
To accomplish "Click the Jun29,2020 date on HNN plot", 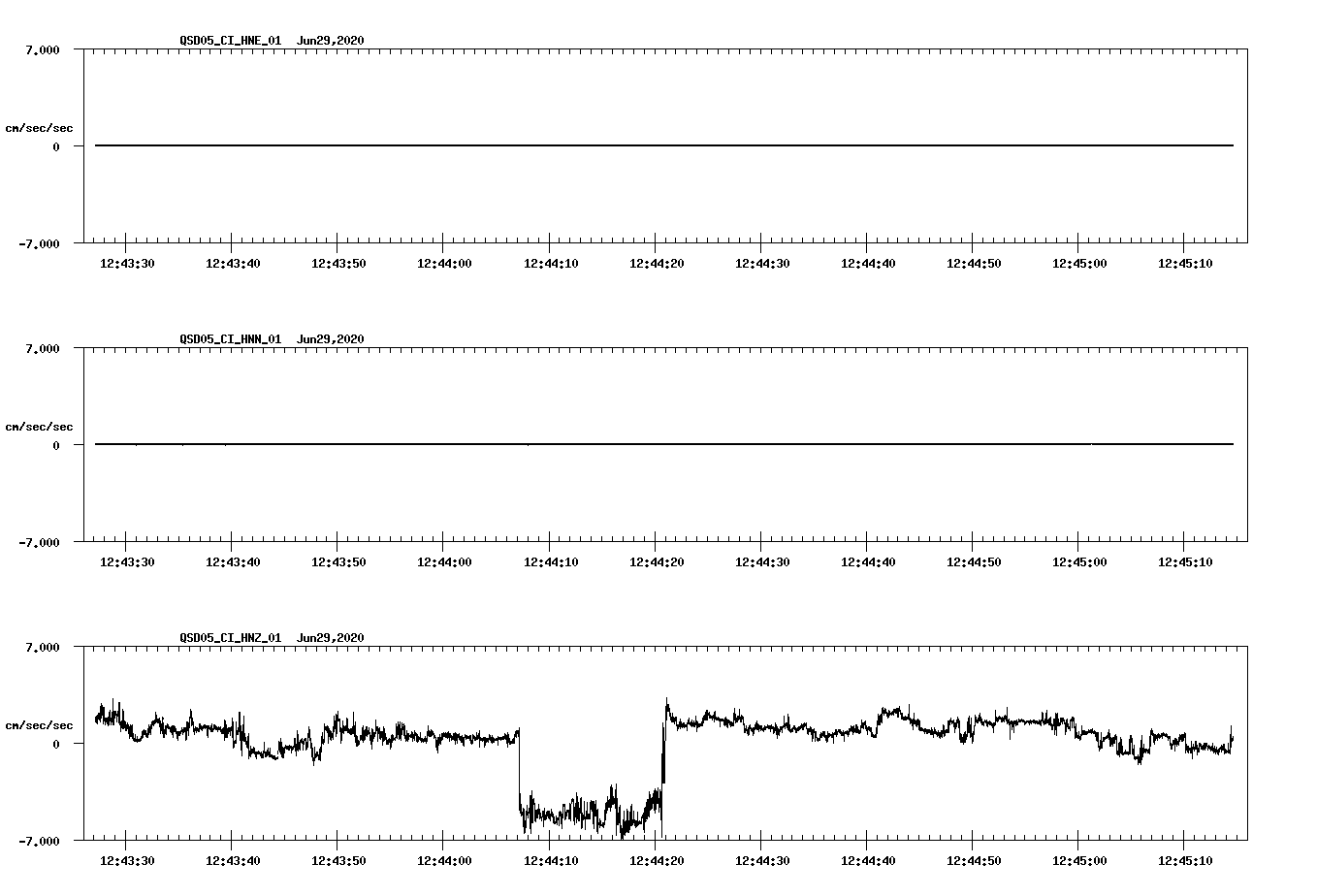I will pos(331,339).
